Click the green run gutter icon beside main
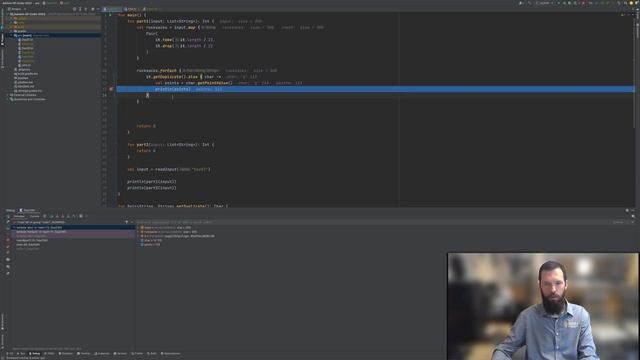Screen dimensions: 640x360 point(110,15)
